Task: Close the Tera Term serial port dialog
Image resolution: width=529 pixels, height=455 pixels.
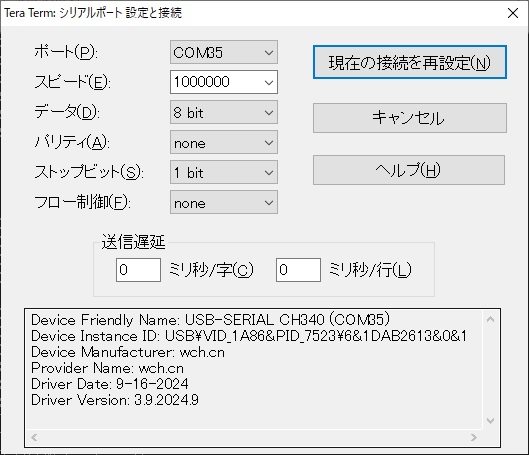Action: click(x=513, y=13)
